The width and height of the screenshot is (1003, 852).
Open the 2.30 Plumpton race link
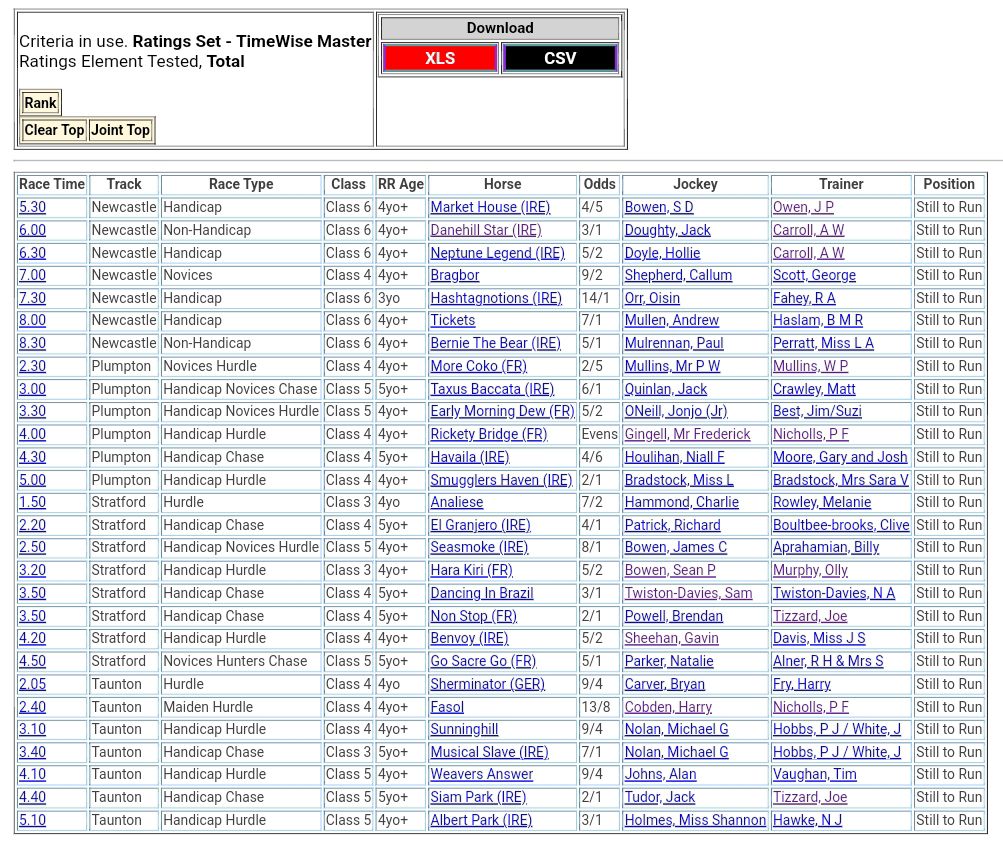click(32, 366)
